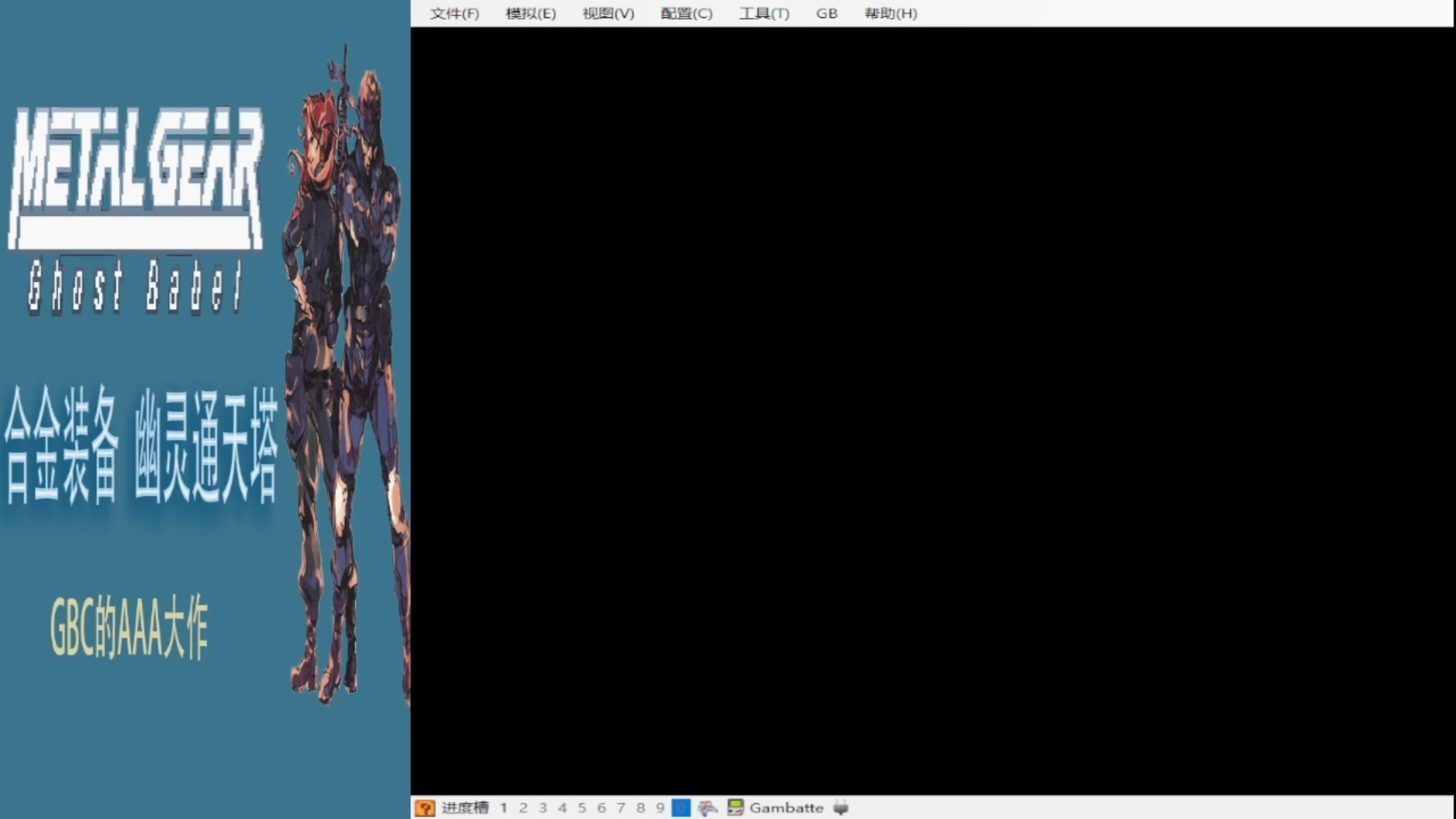Select save state slot 1

click(x=504, y=808)
